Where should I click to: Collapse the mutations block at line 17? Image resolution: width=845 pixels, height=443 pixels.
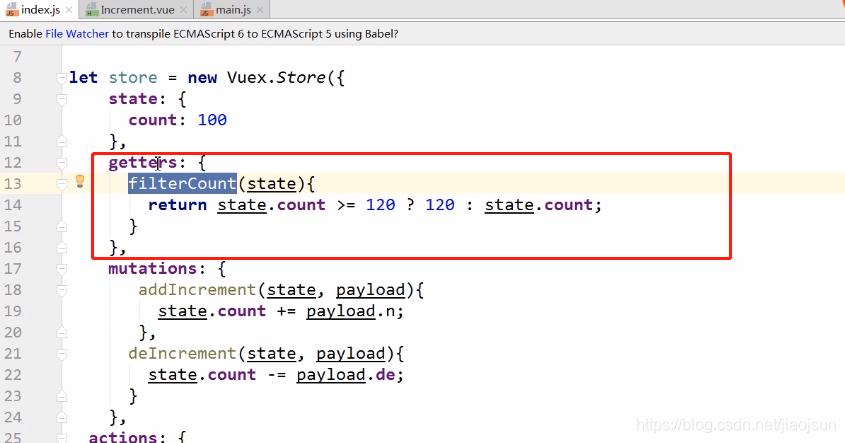tap(61, 269)
